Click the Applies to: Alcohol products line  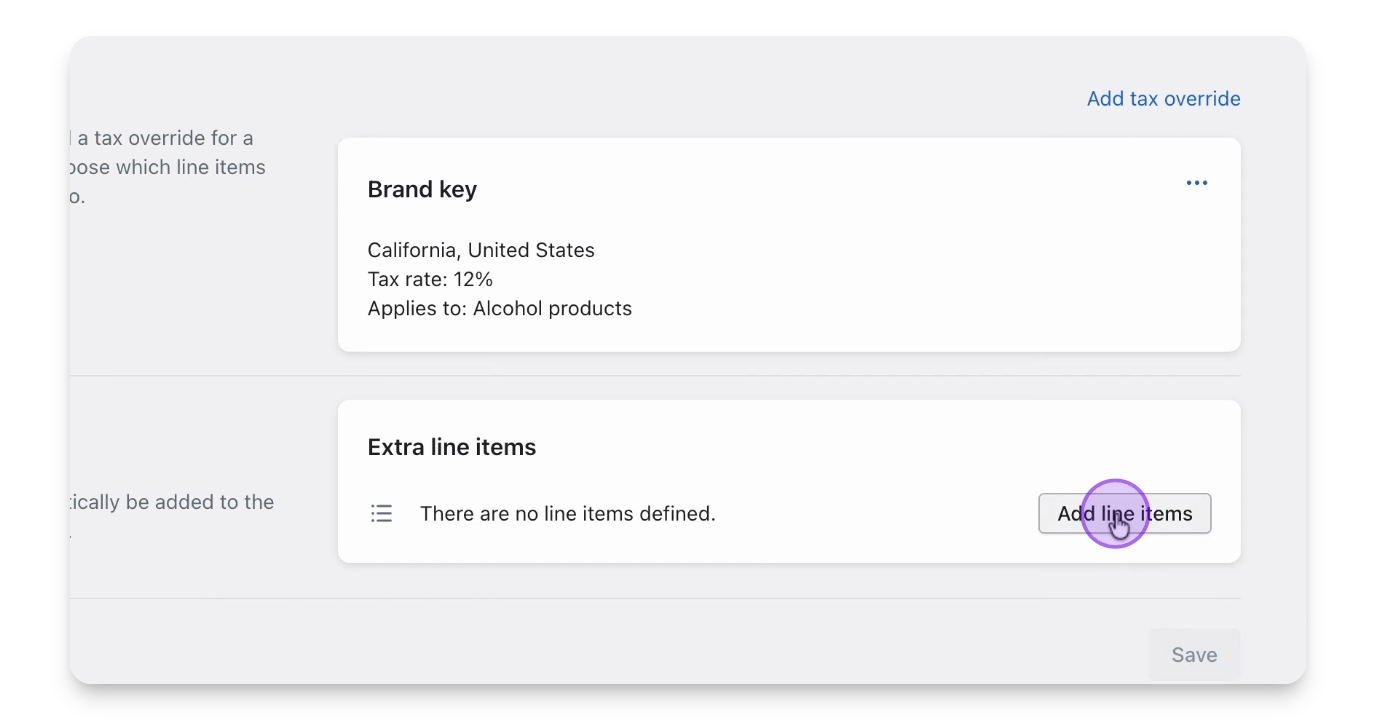tap(499, 308)
